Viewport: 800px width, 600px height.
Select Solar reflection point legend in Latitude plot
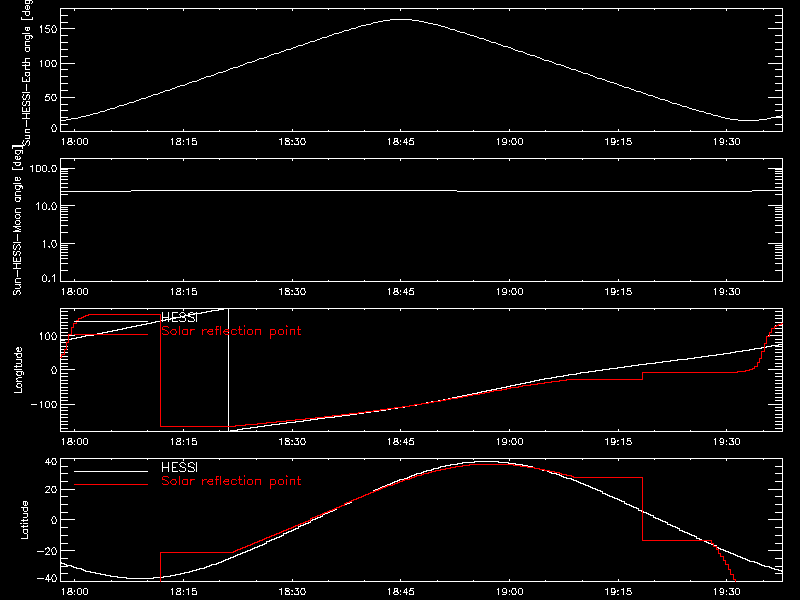[231, 481]
